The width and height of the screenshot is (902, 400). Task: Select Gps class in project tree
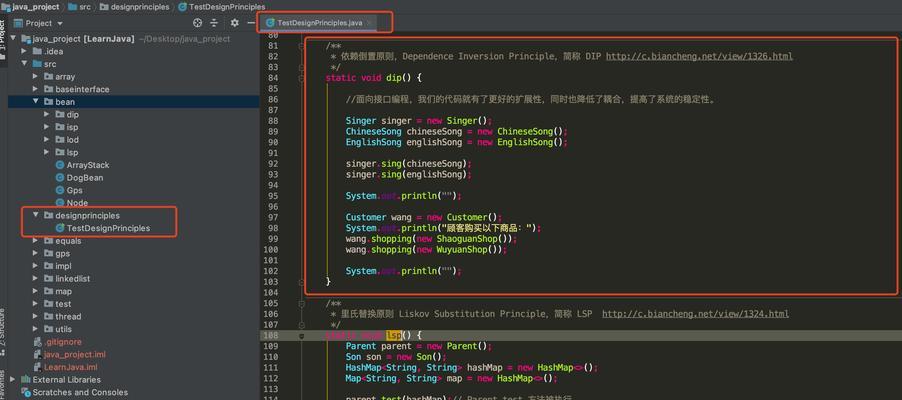pos(74,190)
